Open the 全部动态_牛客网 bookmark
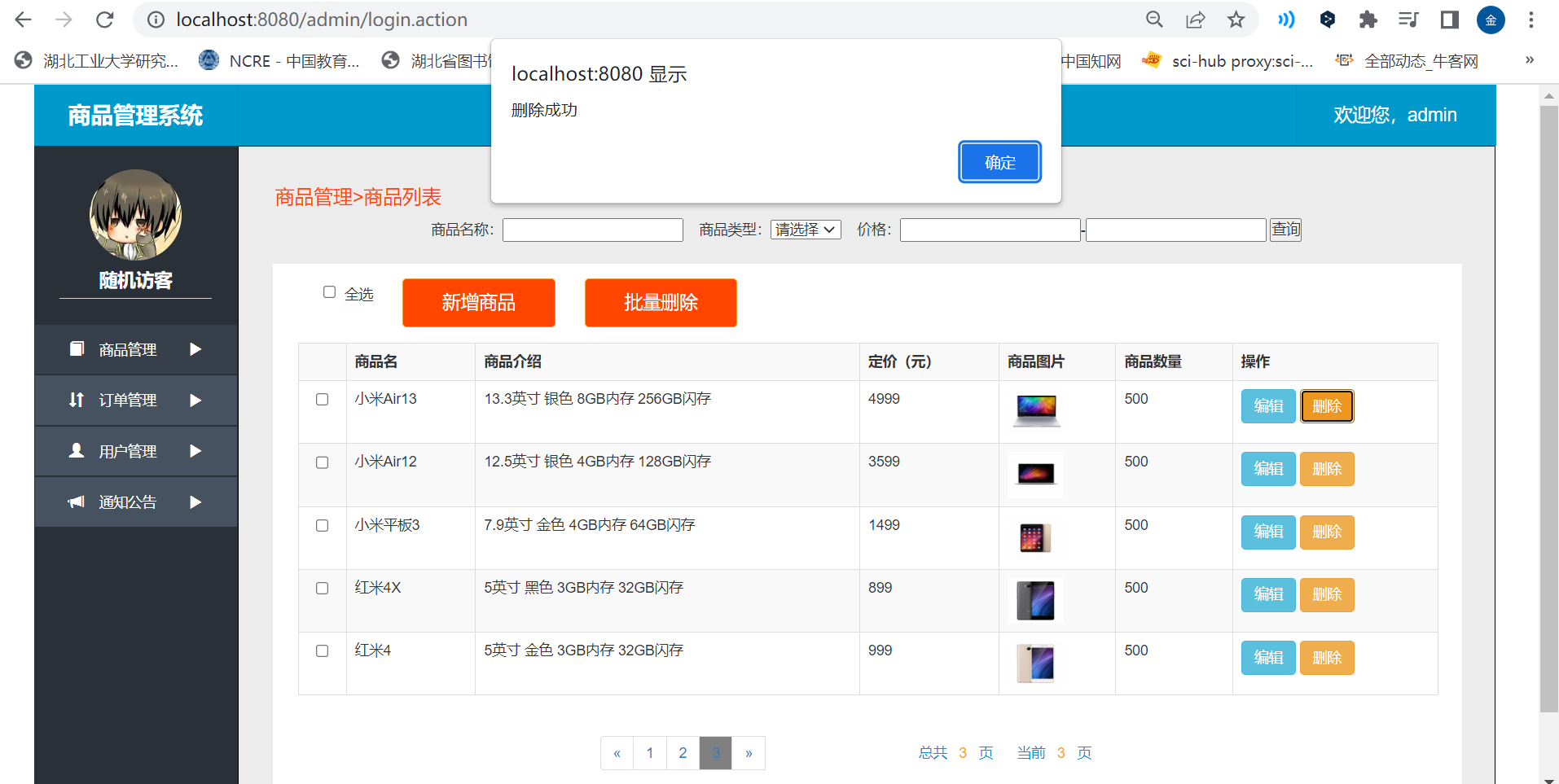Screen dimensions: 1559x784 [x=1407, y=60]
